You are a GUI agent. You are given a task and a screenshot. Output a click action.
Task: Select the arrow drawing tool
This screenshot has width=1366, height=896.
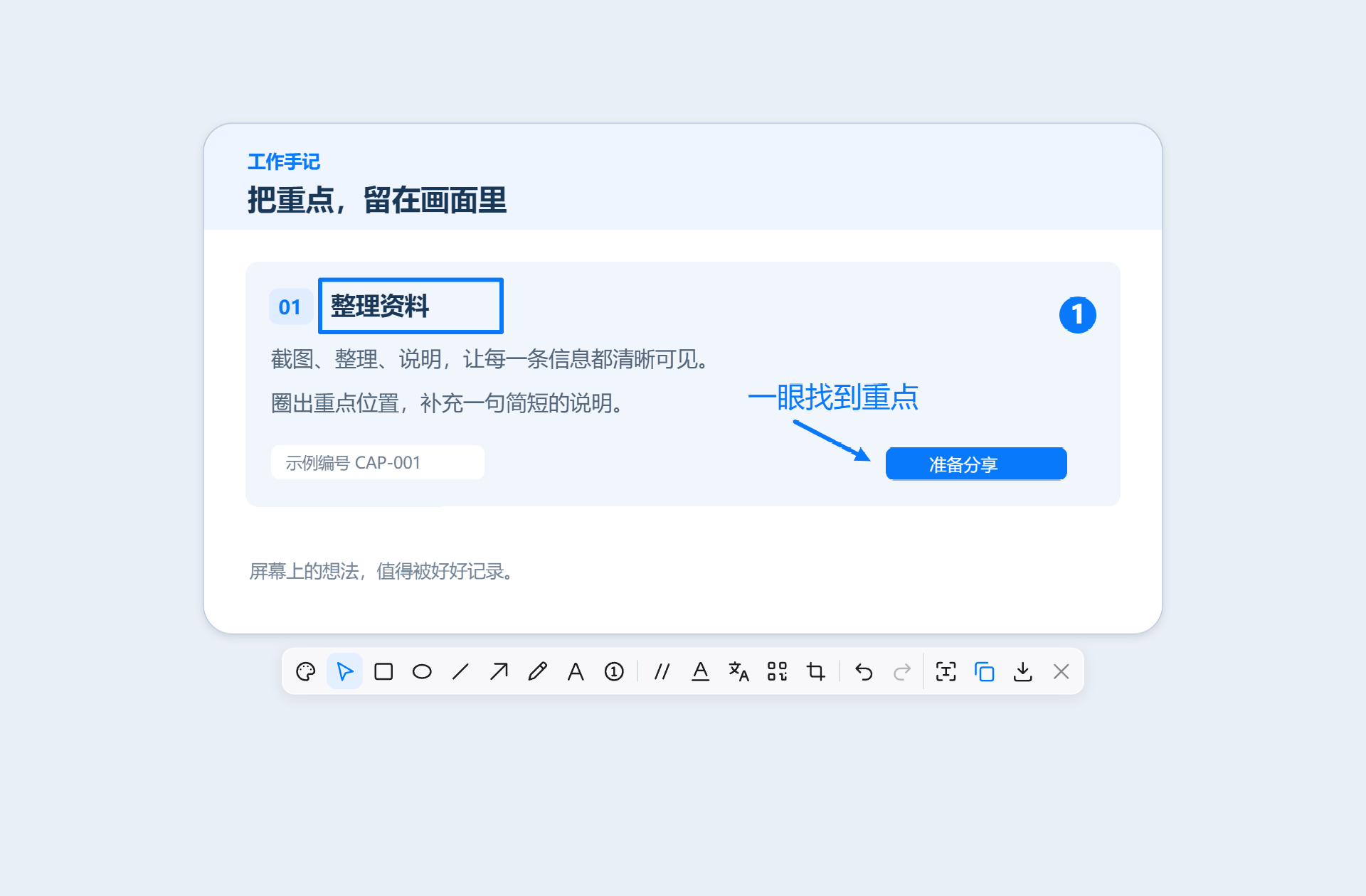pyautogui.click(x=499, y=671)
